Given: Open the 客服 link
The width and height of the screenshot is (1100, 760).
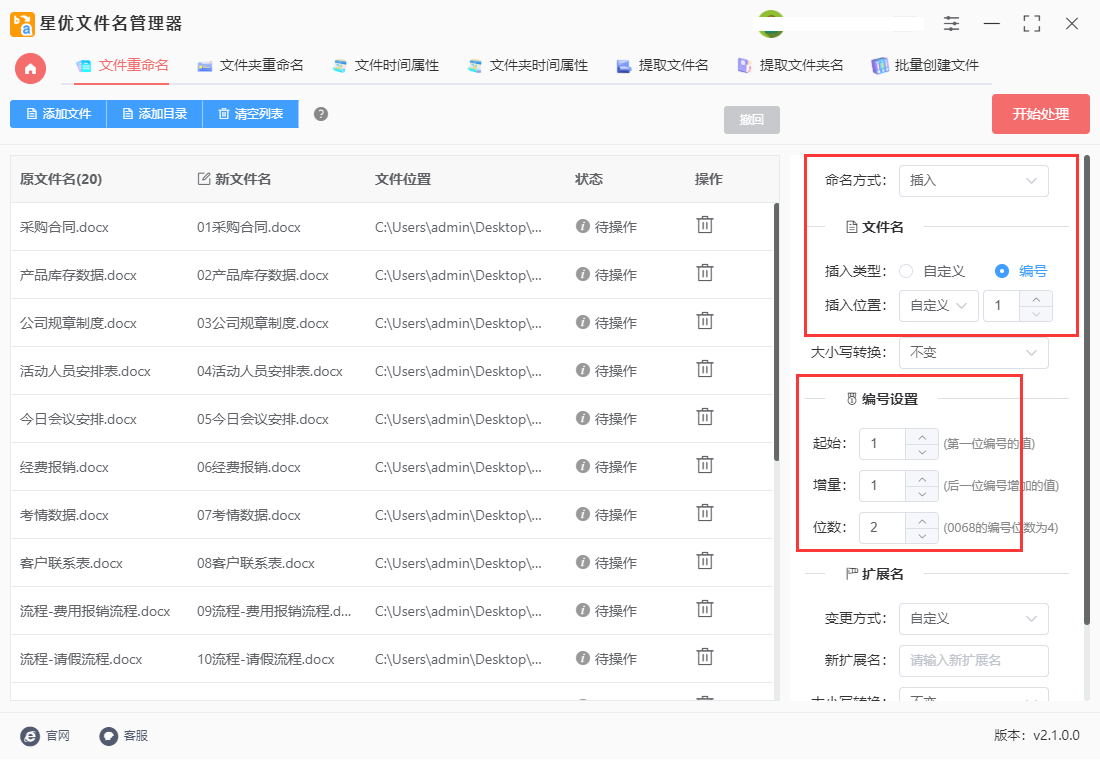Looking at the screenshot, I should pos(135,736).
